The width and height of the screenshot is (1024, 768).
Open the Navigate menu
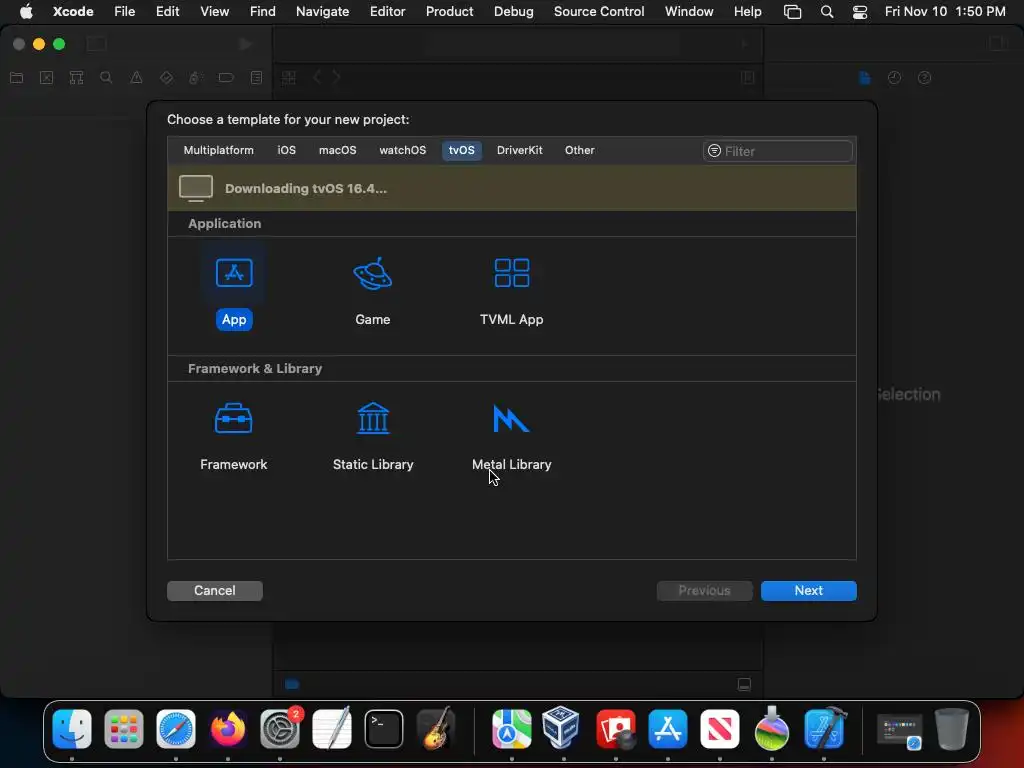tap(322, 11)
